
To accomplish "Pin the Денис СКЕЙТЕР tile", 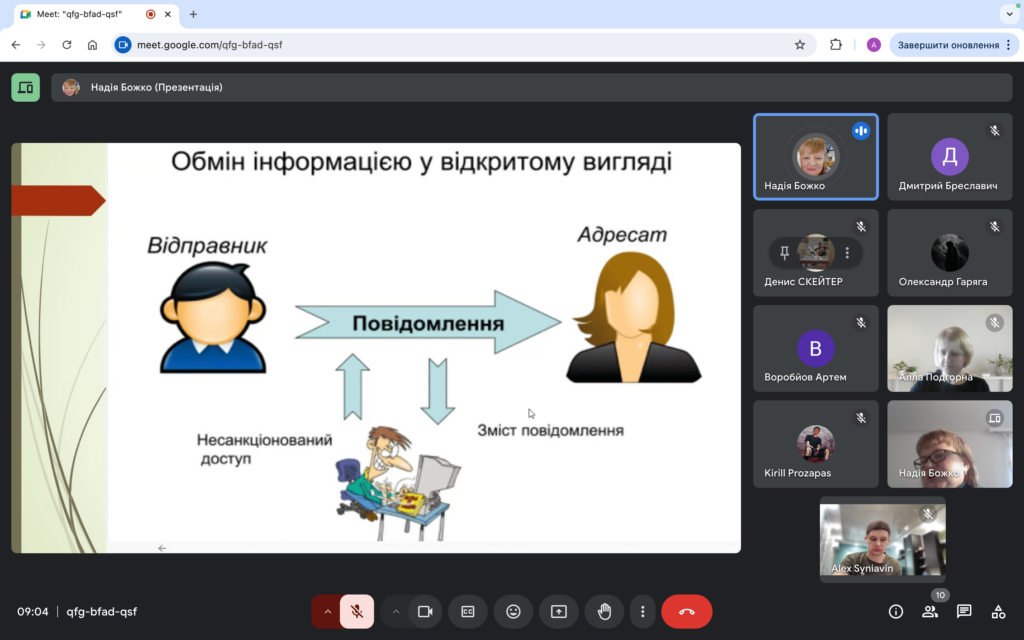I will 784,253.
